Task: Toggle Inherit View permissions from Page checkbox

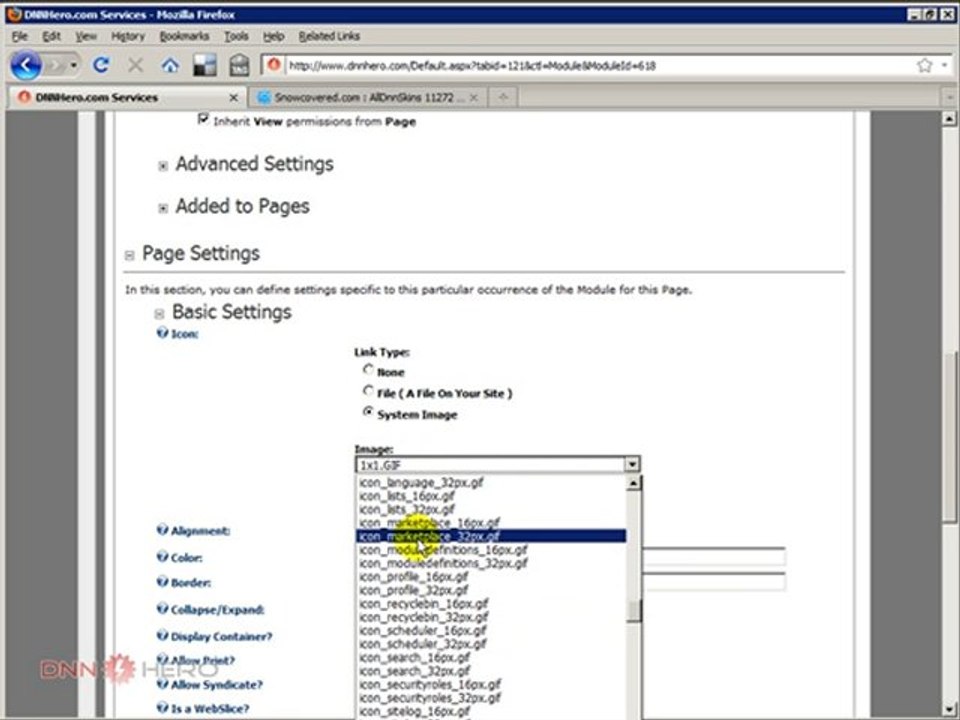Action: 203,119
